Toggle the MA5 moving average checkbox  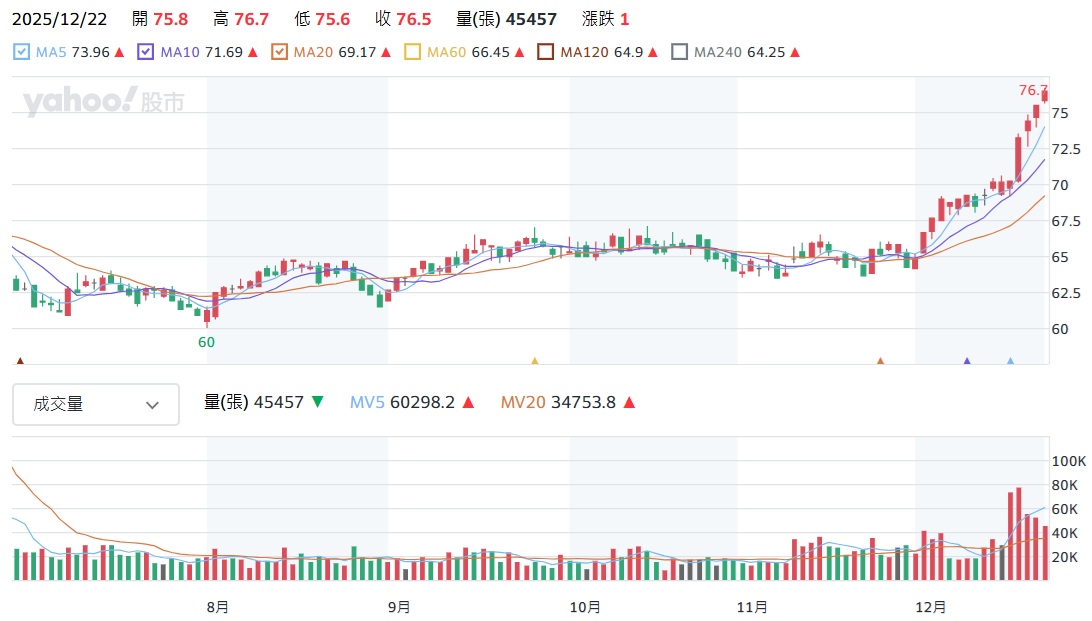(x=22, y=52)
